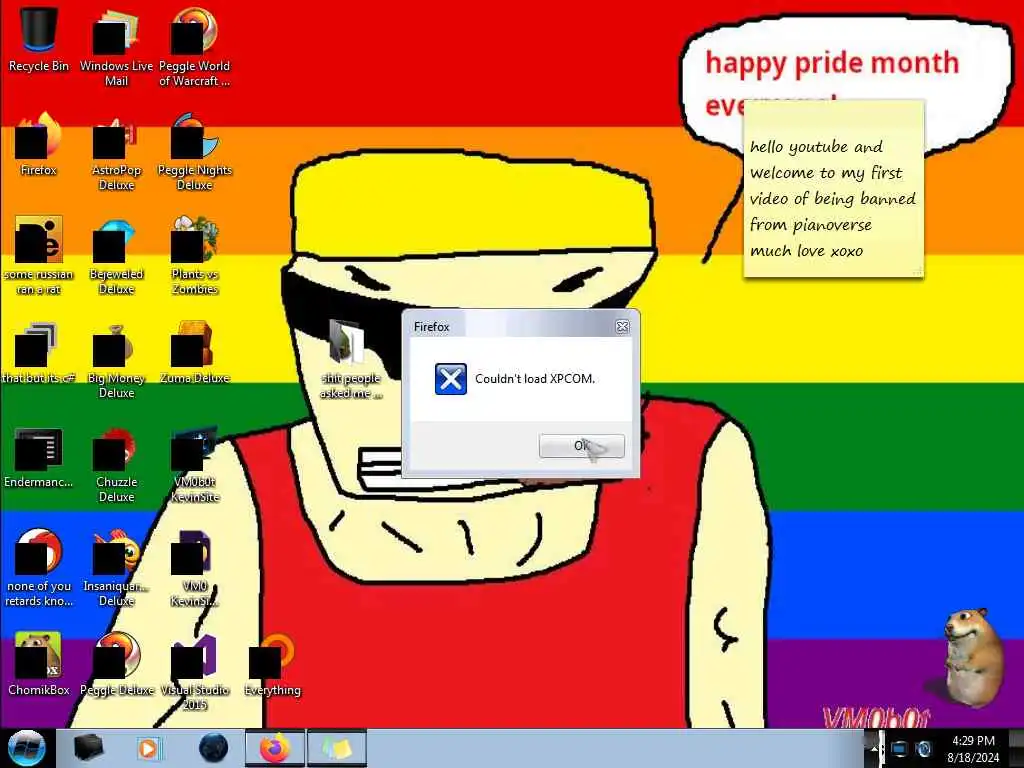Select the Peggle Deluxe desktop icon
Image resolution: width=1024 pixels, height=768 pixels.
116,665
